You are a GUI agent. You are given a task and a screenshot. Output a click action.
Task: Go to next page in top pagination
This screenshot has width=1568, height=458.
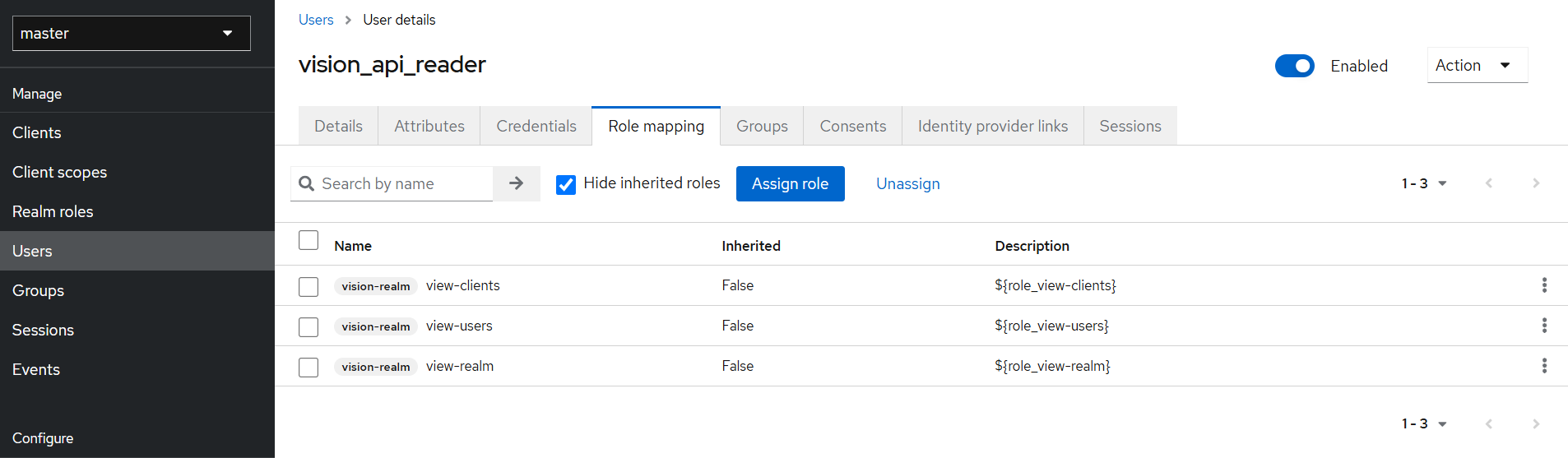[x=1535, y=183]
